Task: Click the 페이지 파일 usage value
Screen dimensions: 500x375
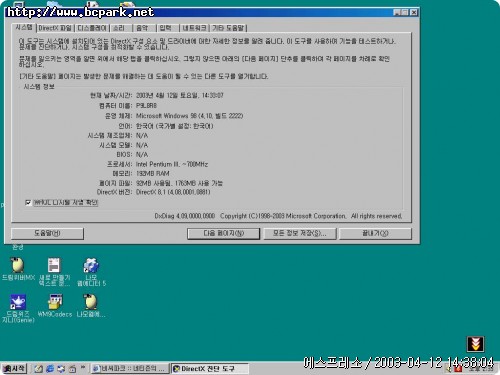Action: [x=179, y=183]
